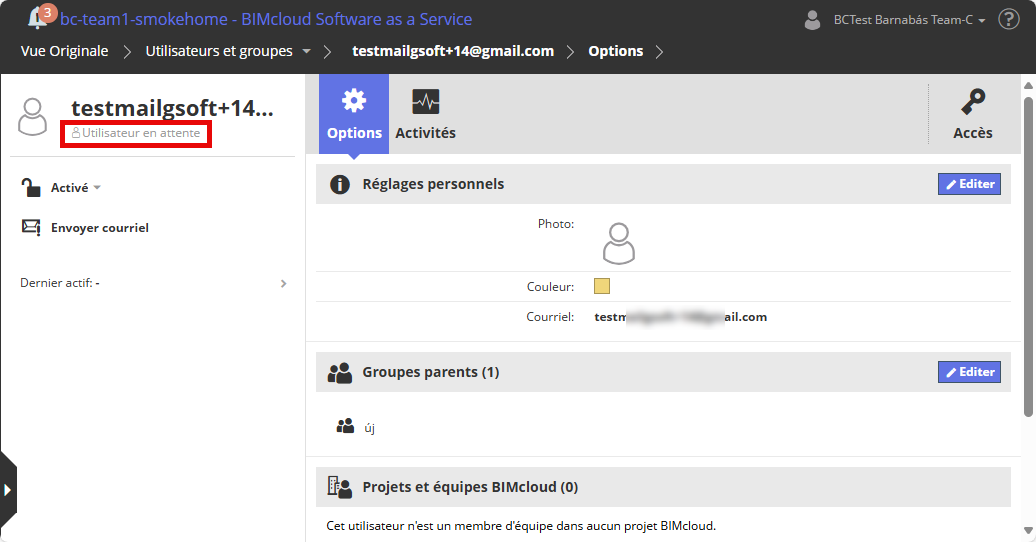Expand the Utilisateurs et groupes breadcrumb dropdown
The image size is (1036, 542).
coord(306,51)
